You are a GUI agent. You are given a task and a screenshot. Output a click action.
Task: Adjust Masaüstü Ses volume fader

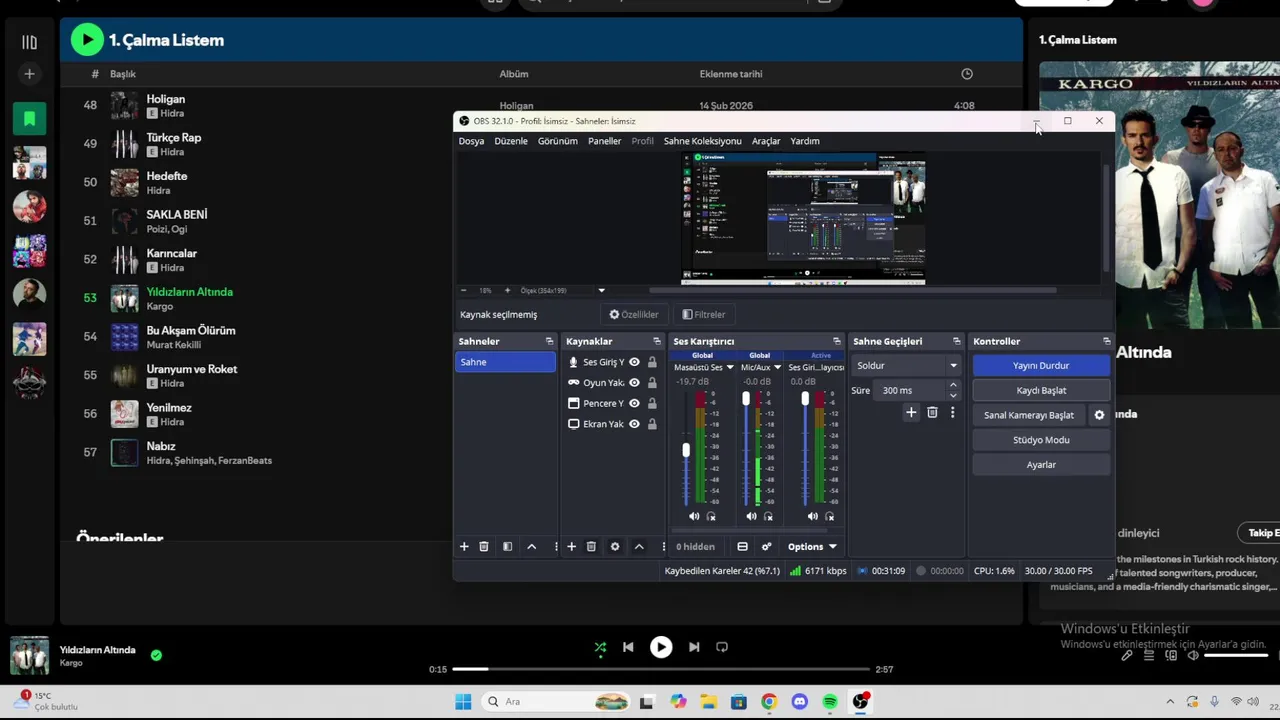[686, 451]
